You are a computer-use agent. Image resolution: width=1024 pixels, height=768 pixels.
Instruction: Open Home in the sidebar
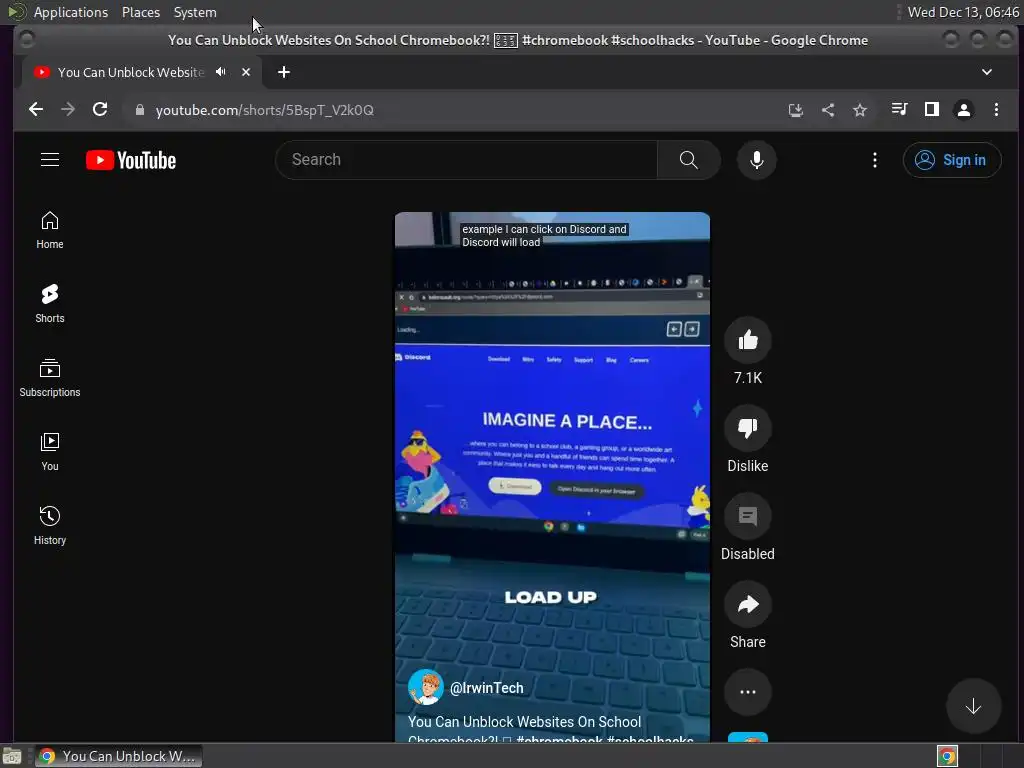click(x=50, y=230)
